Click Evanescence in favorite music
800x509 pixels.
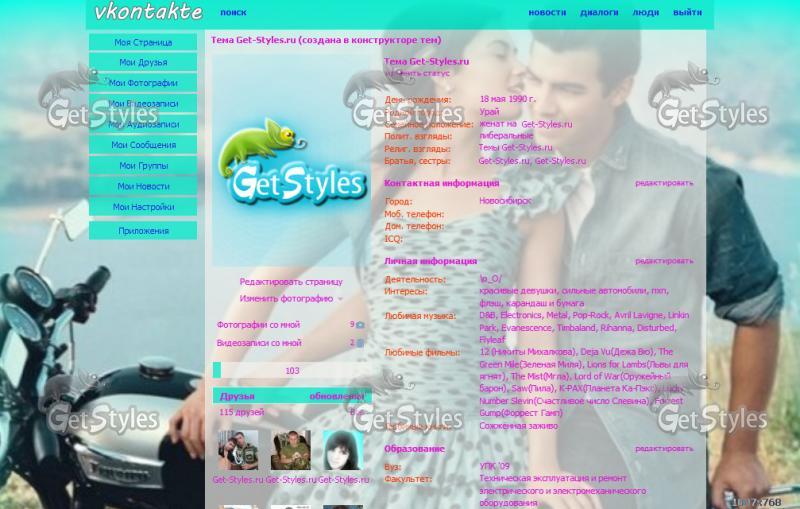tap(527, 327)
